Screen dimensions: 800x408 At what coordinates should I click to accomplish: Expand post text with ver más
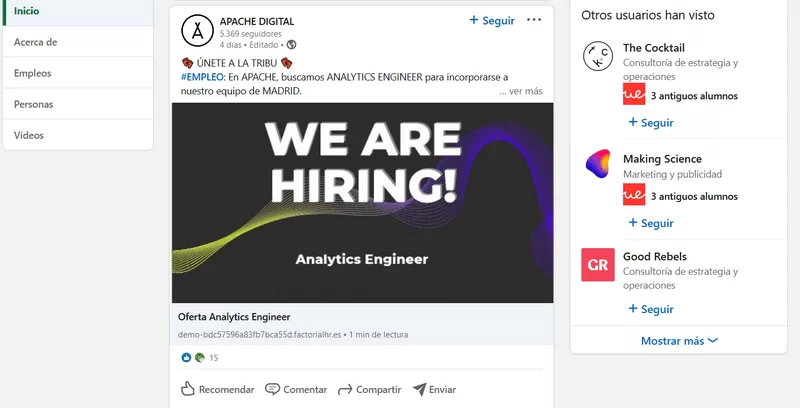point(521,91)
